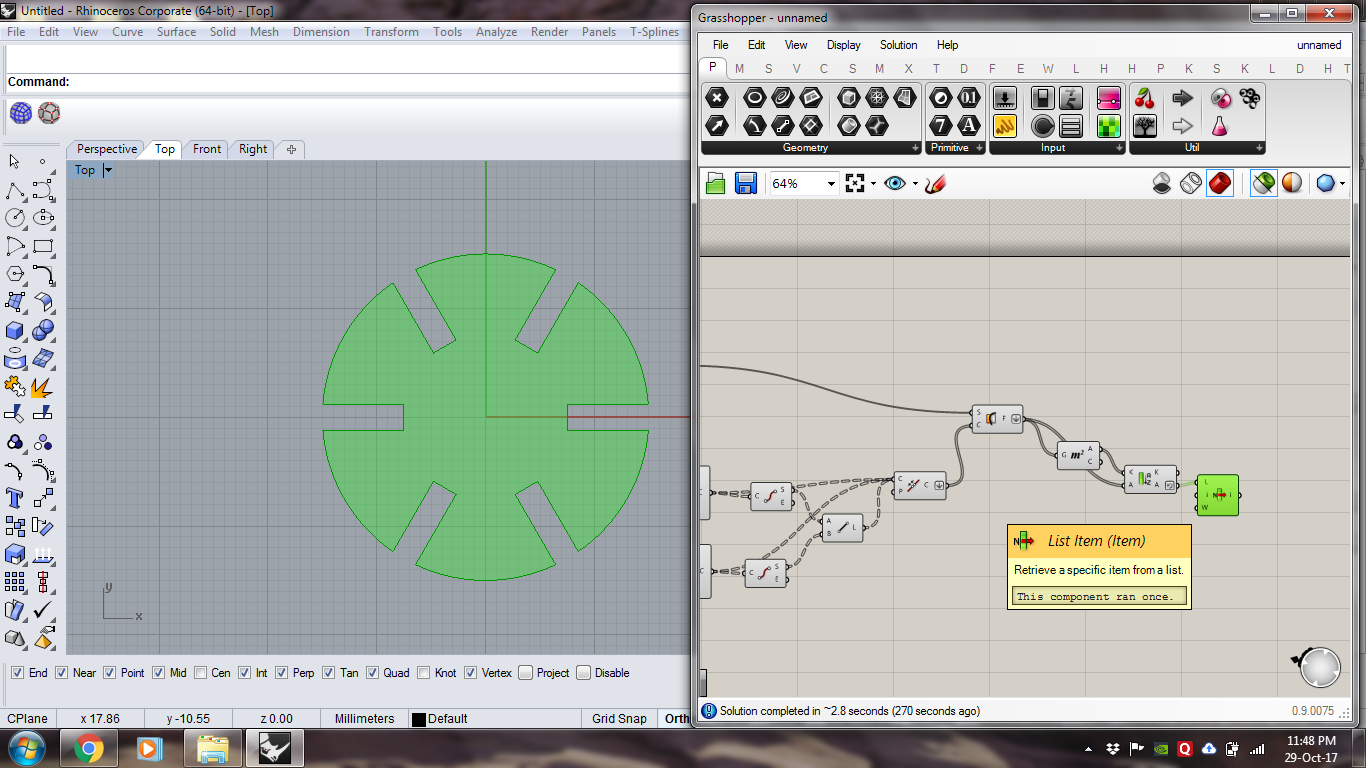Toggle shaded preview red cylinder button

(x=1220, y=183)
